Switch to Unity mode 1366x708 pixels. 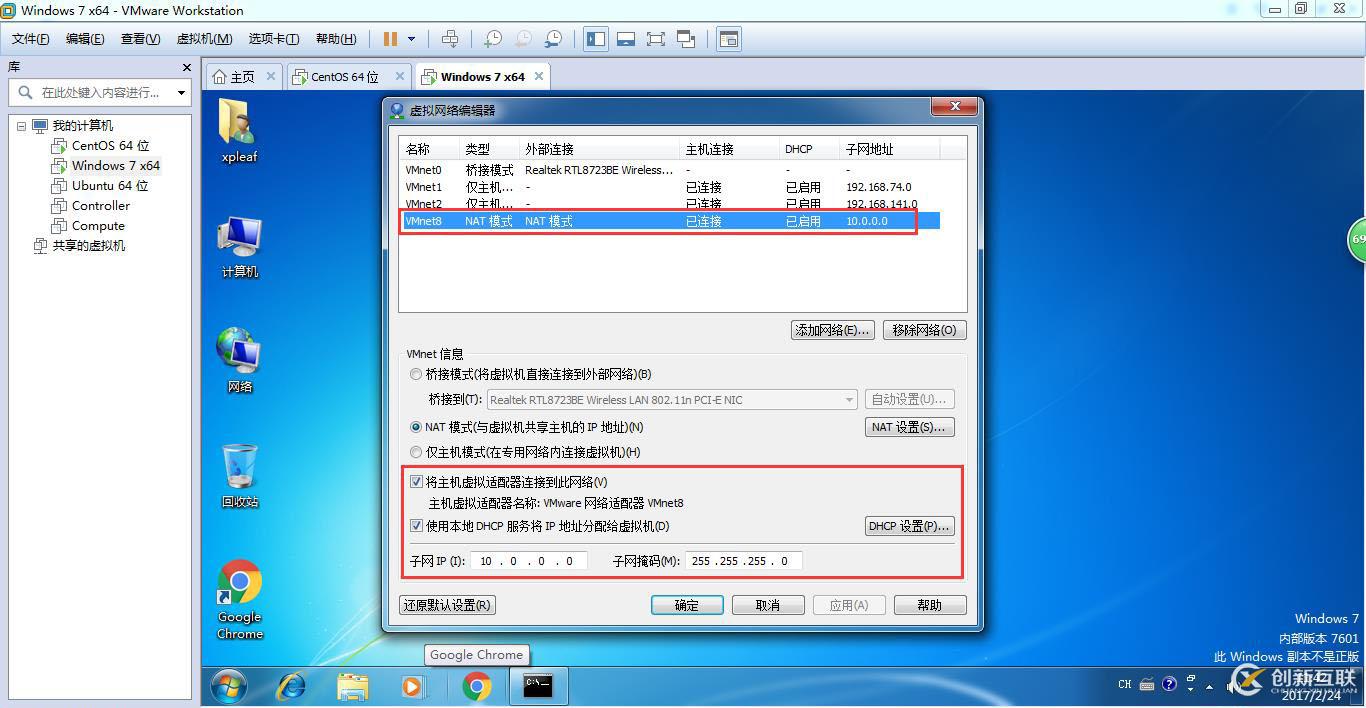pos(686,39)
